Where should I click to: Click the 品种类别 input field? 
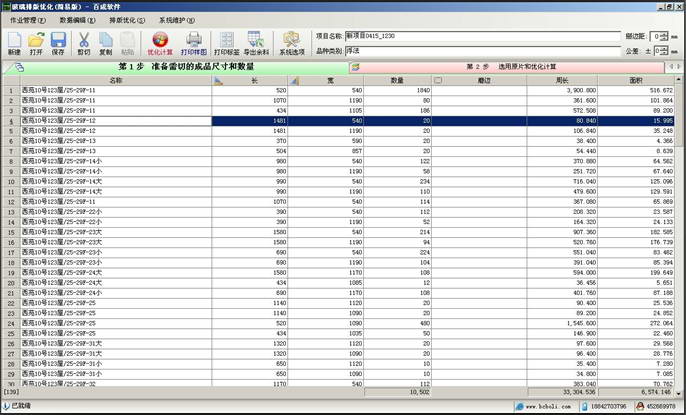coord(483,51)
